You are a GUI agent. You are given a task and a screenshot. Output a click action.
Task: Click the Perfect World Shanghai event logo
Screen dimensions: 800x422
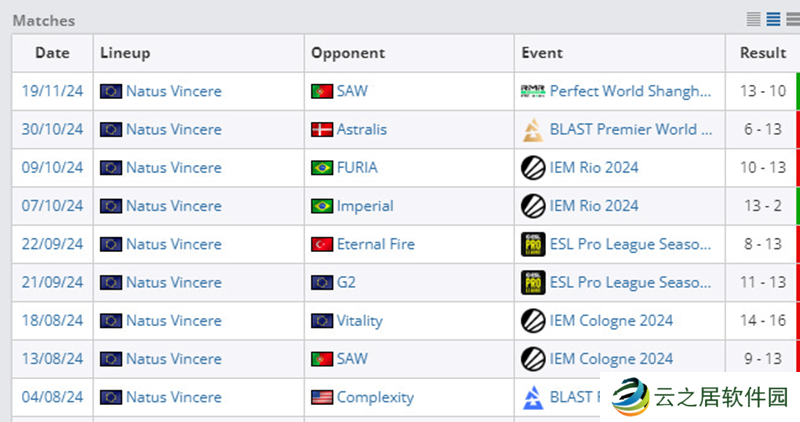pos(533,92)
